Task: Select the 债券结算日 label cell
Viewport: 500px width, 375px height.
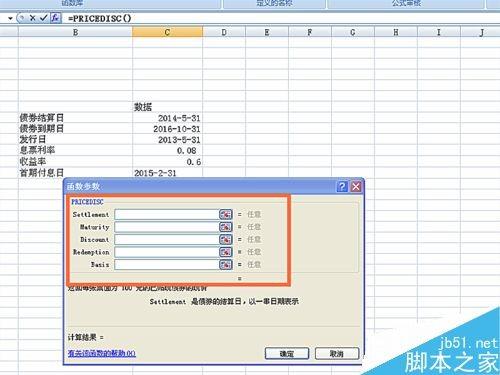Action: pos(75,118)
